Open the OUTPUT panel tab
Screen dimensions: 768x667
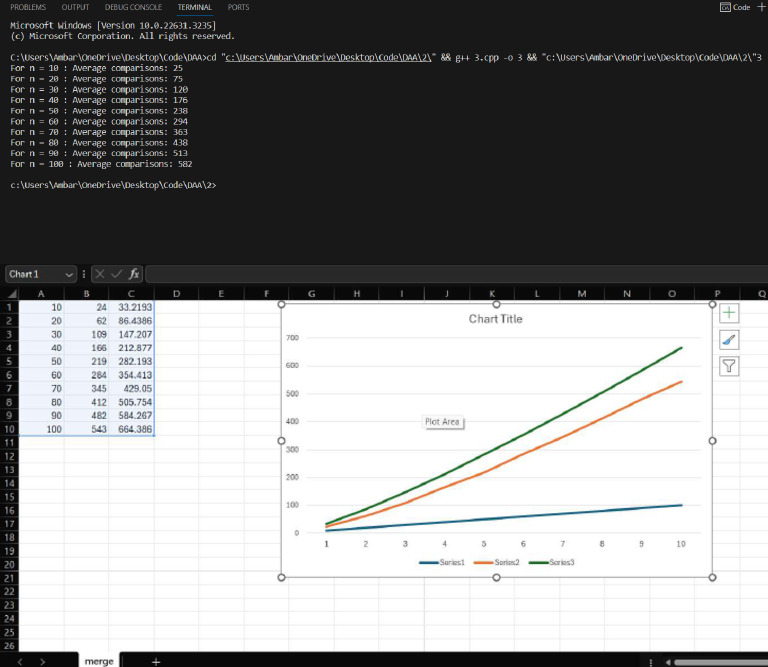click(x=75, y=7)
